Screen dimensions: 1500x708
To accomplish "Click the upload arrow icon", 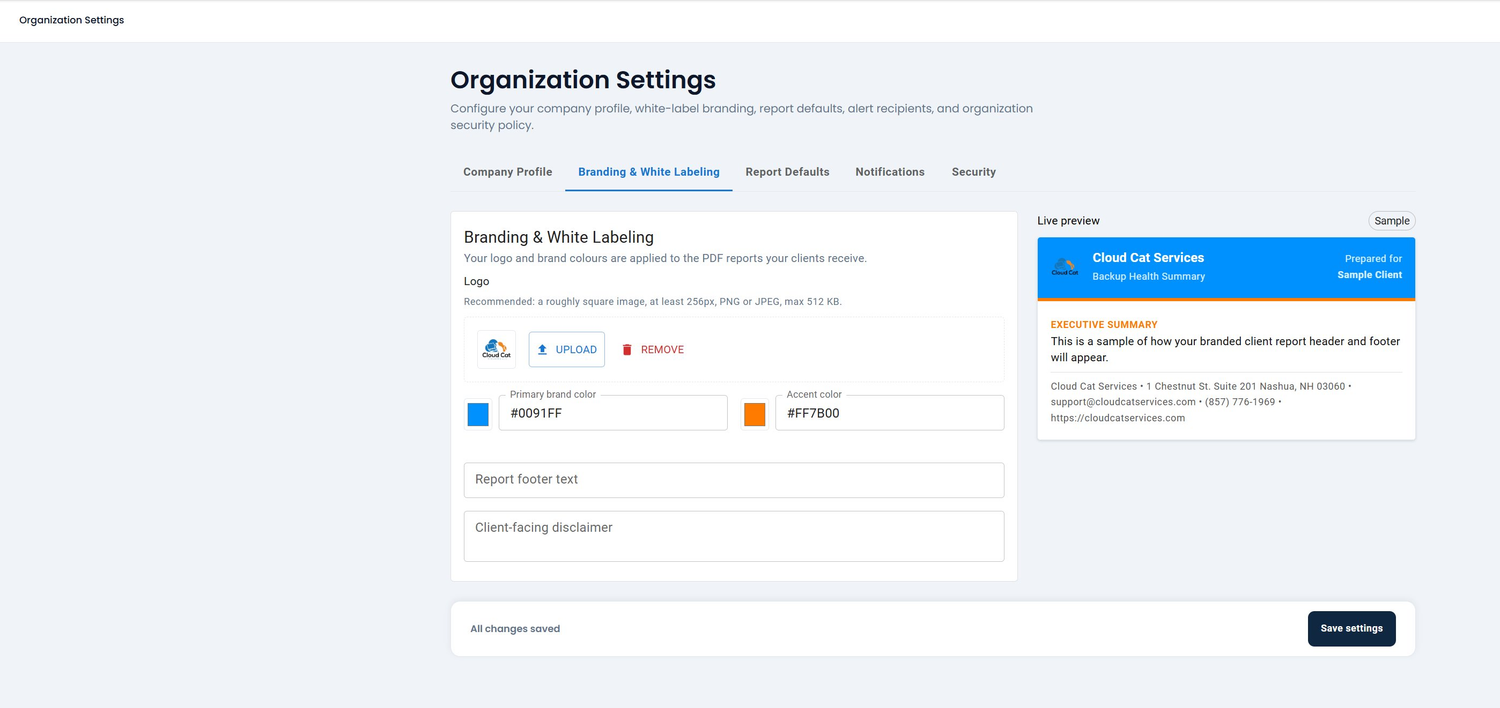I will 543,350.
